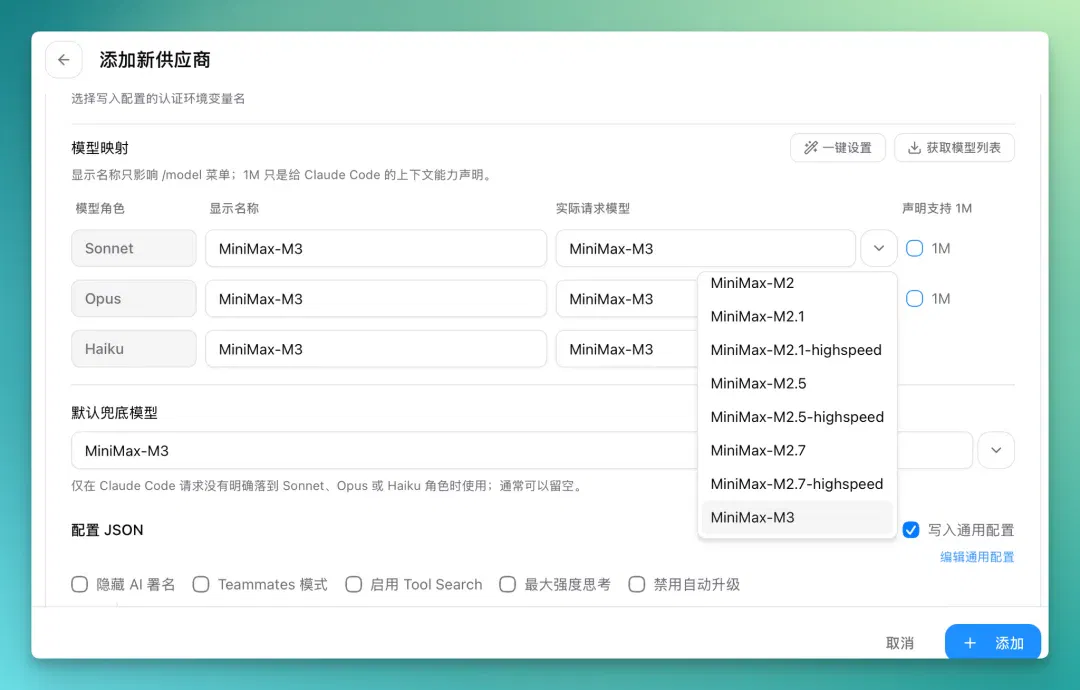
Task: Check 最大强度思考 checkbox
Action: (508, 584)
